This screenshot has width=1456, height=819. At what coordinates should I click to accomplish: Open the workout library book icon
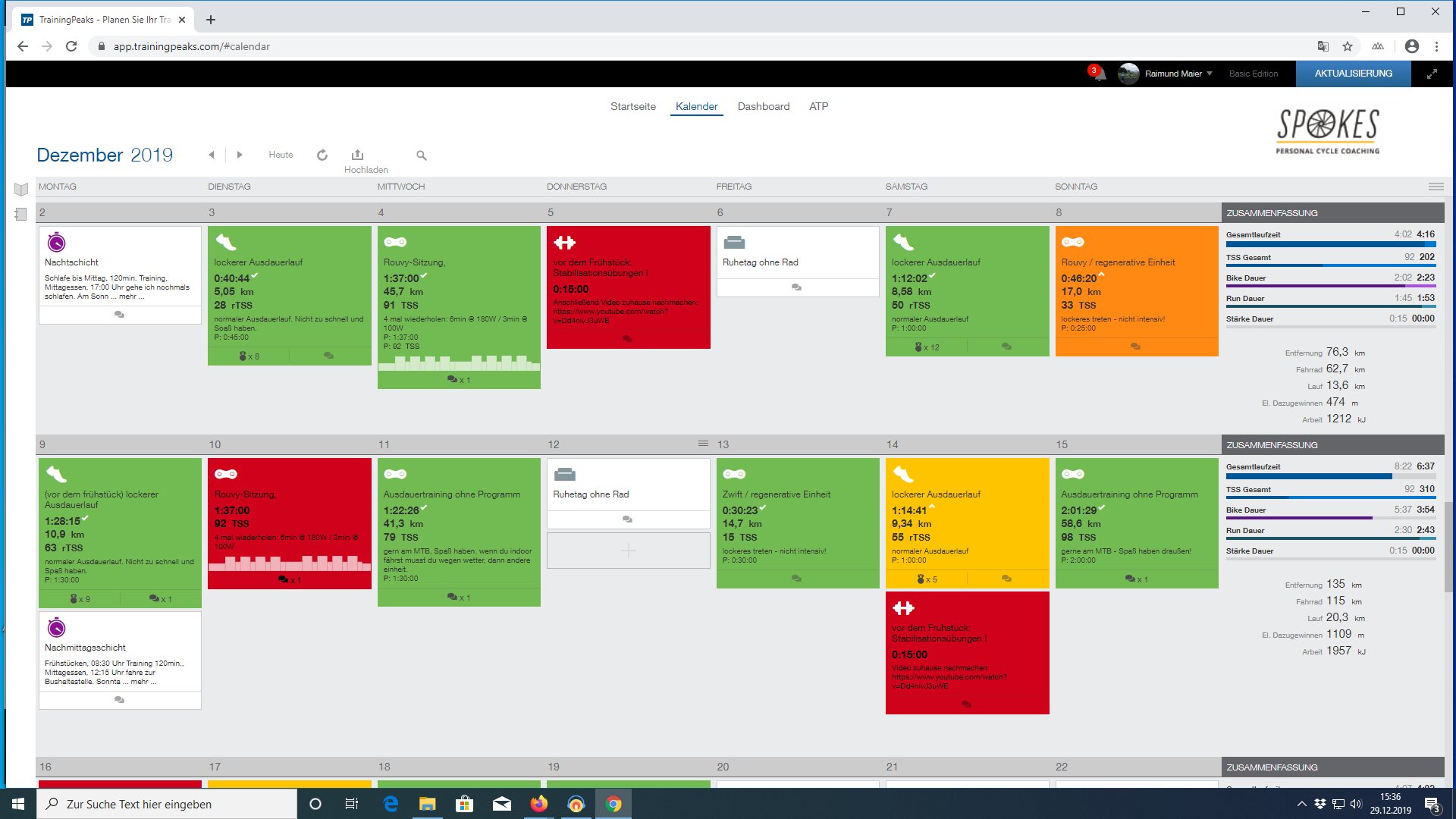click(21, 189)
